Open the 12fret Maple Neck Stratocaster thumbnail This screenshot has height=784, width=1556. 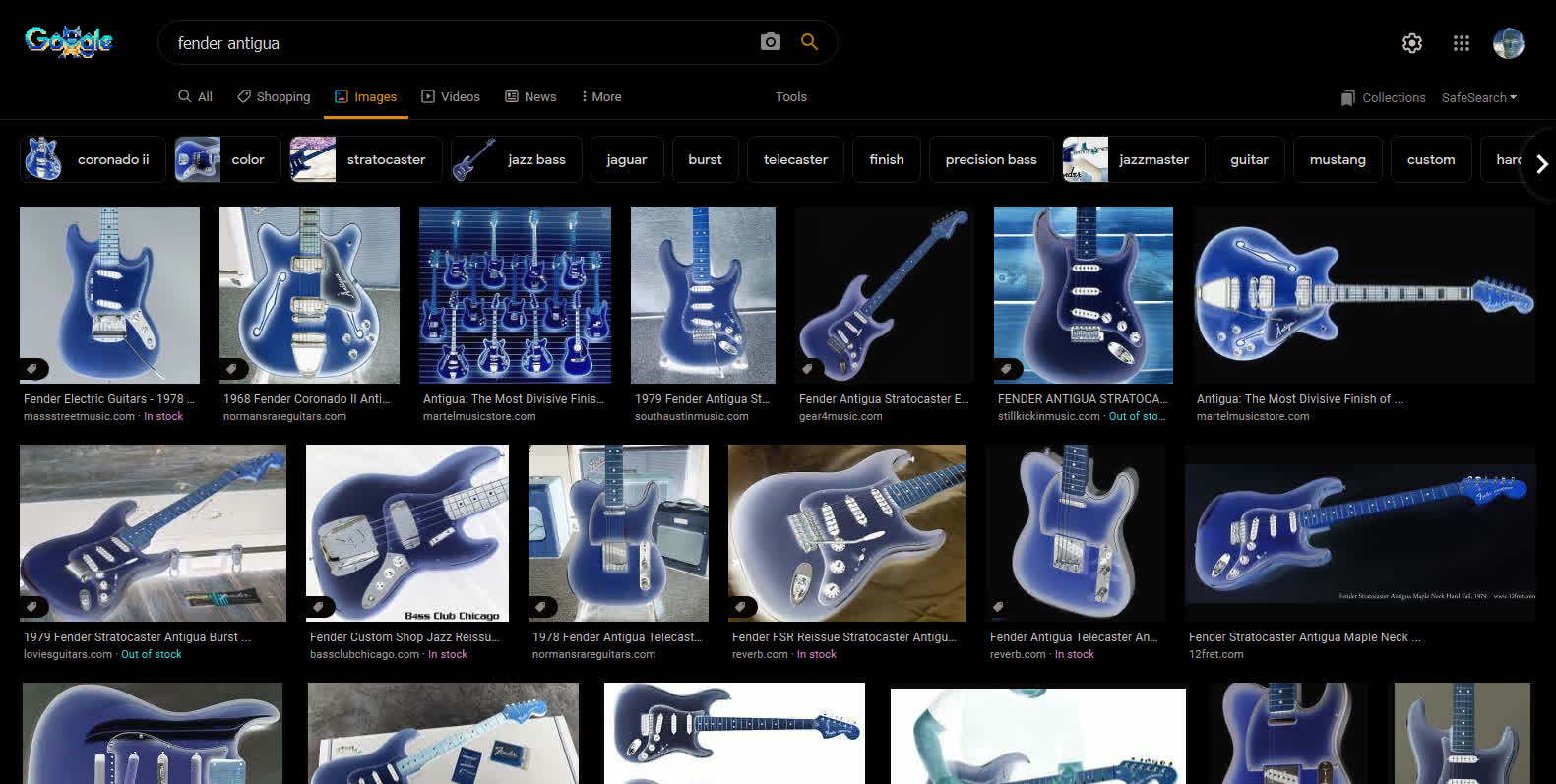[1360, 532]
